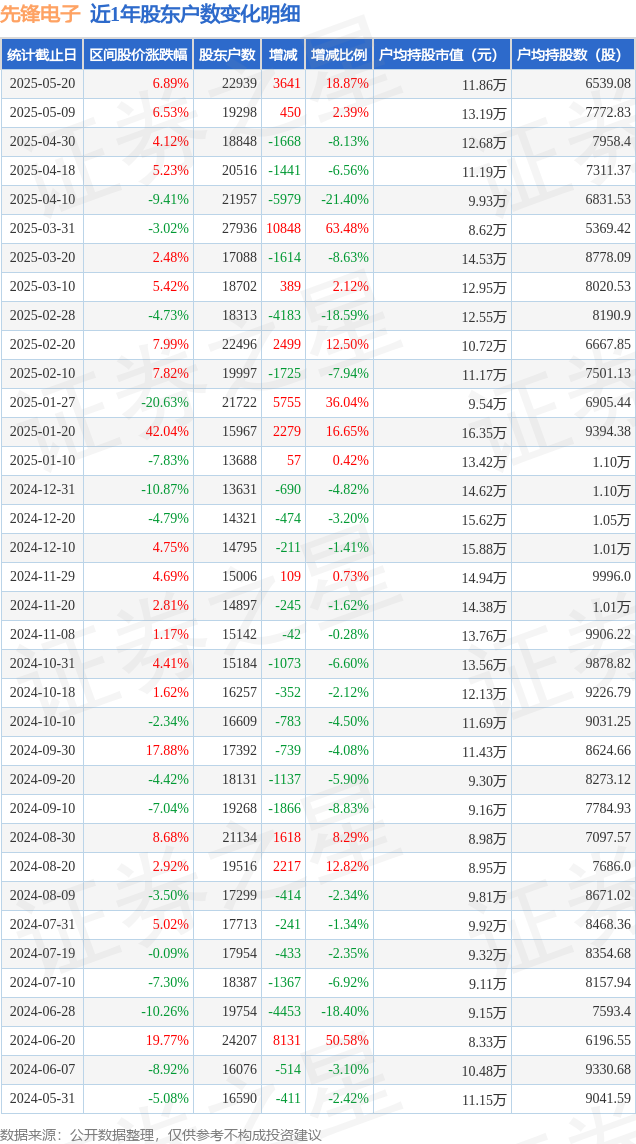Click the 16.35万 average holding value cell
Image resolution: width=636 pixels, height=1144 pixels.
pos(484,432)
